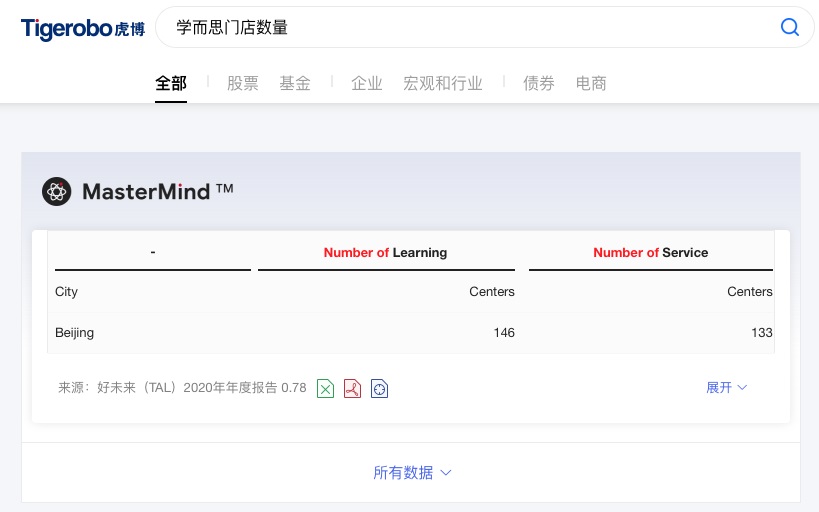The width and height of the screenshot is (819, 512).
Task: Click the Number of Service column header
Action: point(651,252)
